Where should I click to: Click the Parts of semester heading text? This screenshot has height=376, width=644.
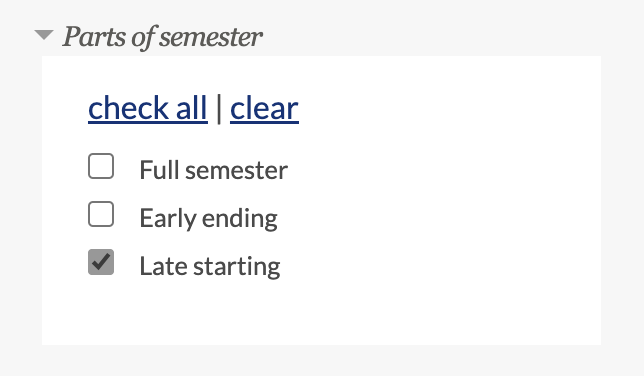pyautogui.click(x=163, y=37)
